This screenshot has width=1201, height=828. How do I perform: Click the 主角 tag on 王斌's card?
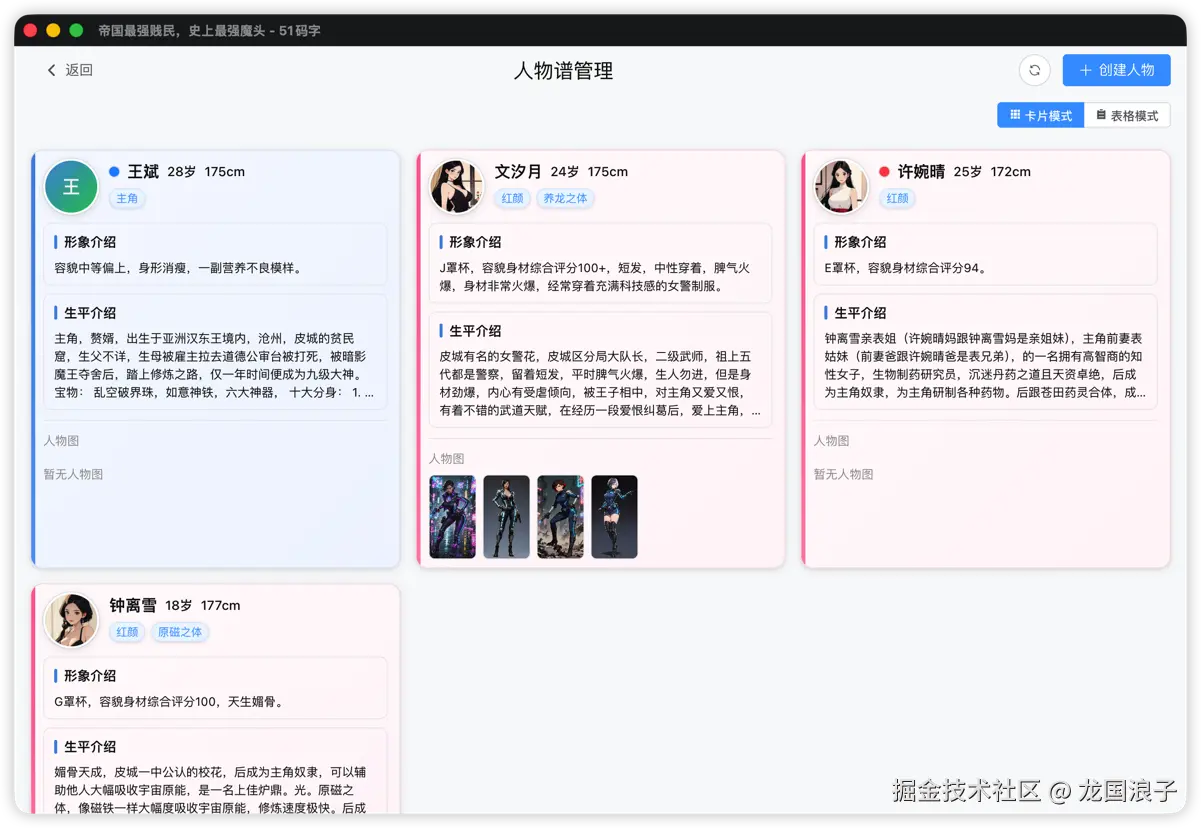coord(127,198)
